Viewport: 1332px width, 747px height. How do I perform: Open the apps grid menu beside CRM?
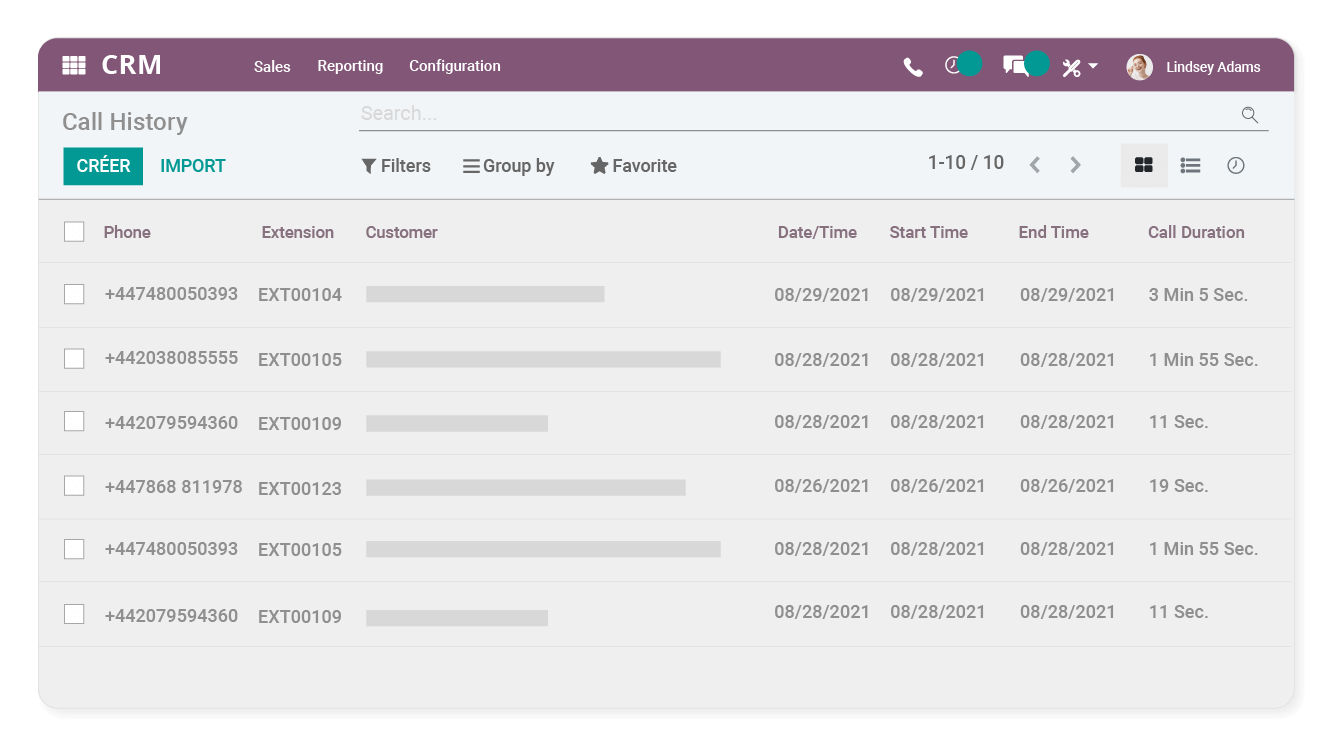pos(74,65)
